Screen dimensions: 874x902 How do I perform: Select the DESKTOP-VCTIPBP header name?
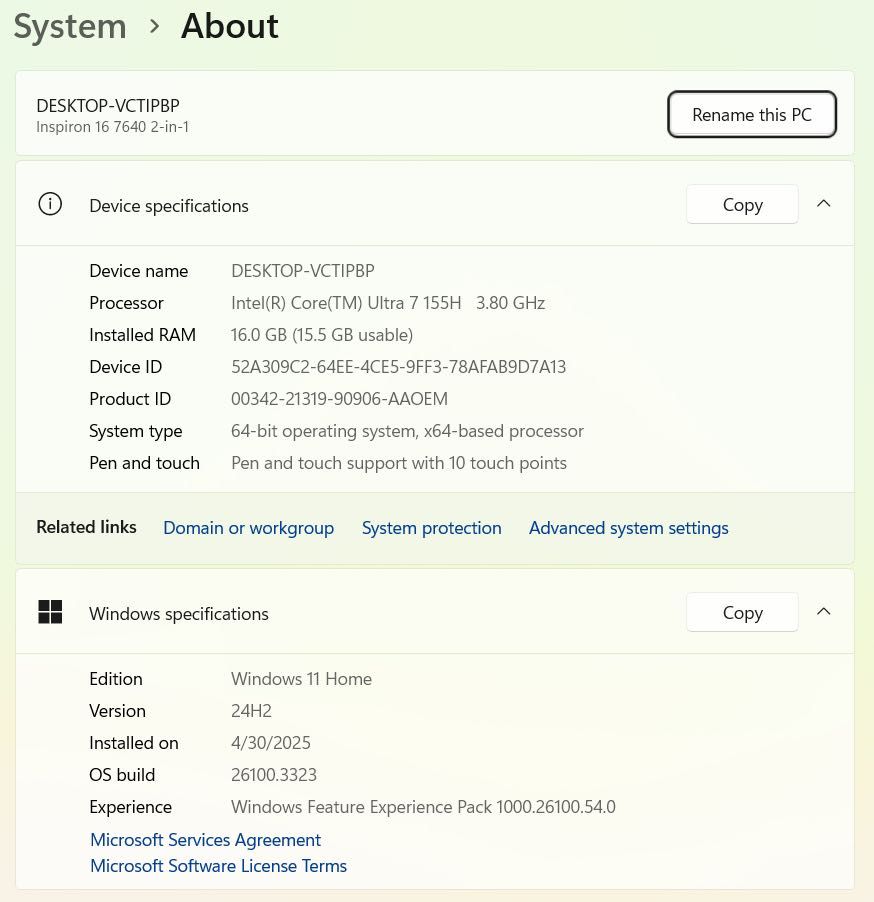tap(108, 106)
